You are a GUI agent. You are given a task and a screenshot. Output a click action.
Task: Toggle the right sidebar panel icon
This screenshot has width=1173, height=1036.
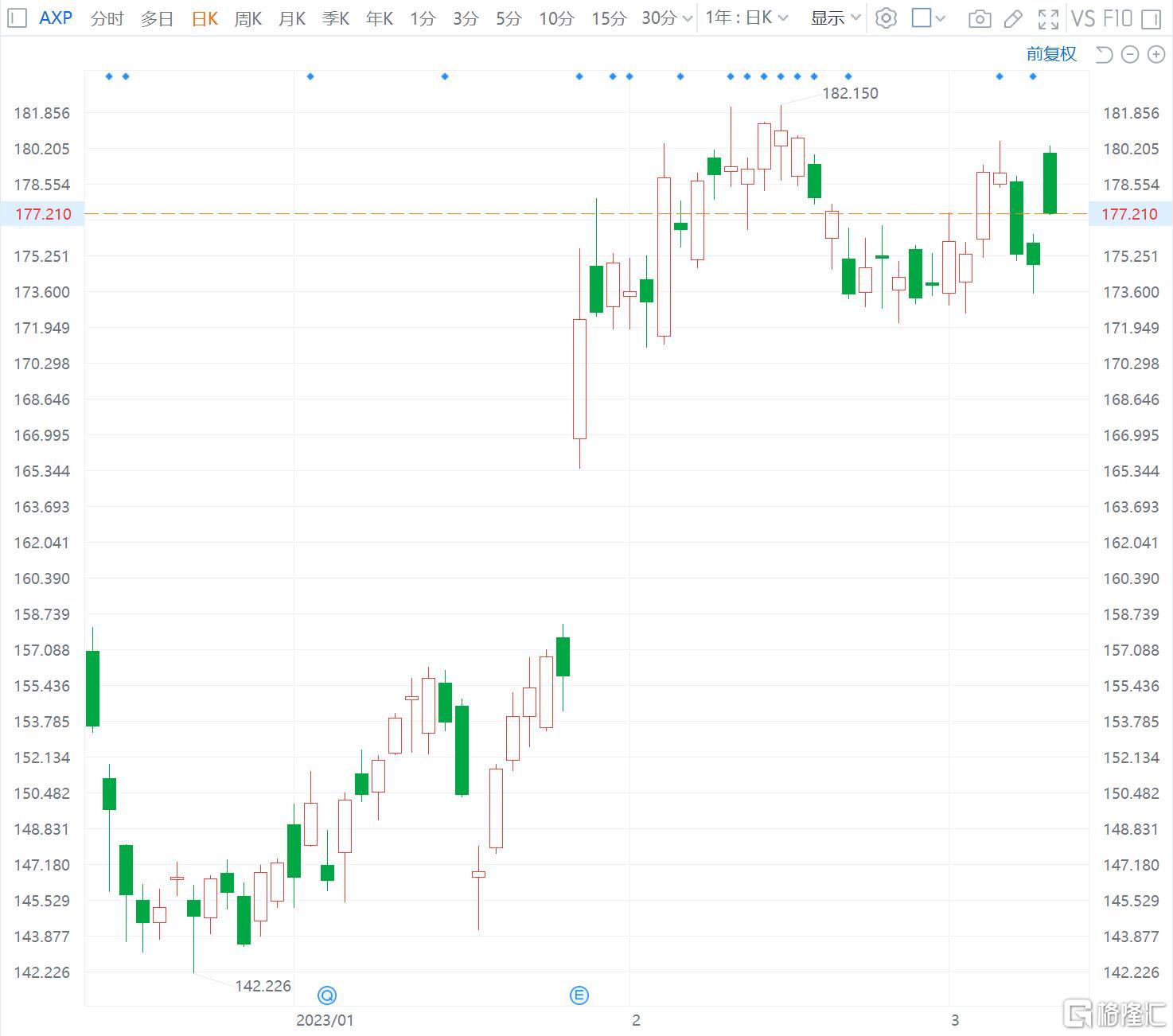click(x=1151, y=18)
